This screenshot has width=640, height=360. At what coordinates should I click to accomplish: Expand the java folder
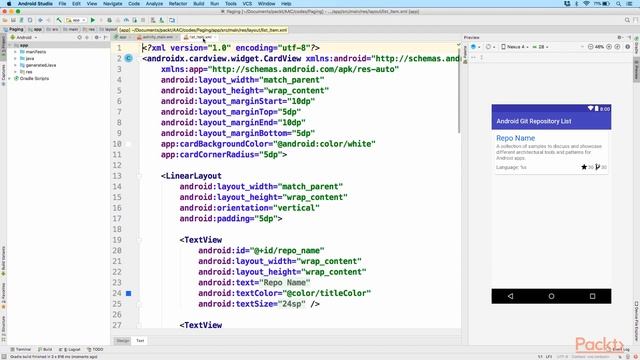pyautogui.click(x=16, y=58)
